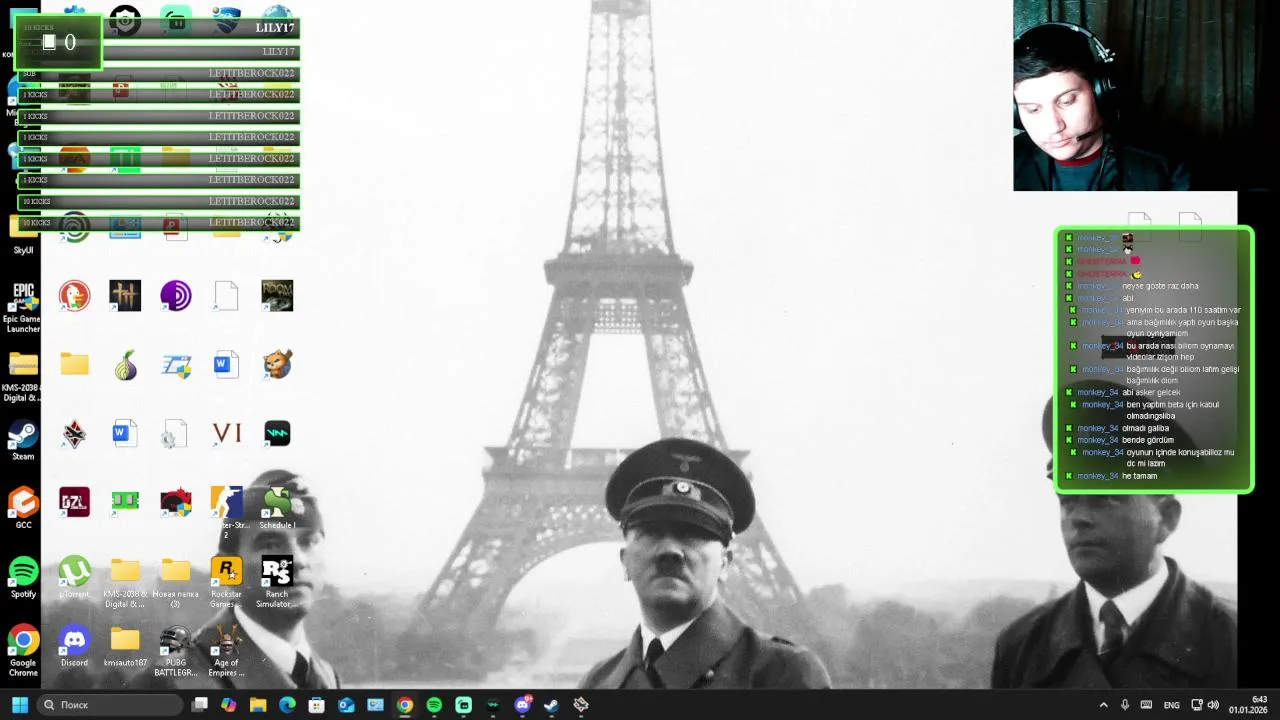This screenshot has height=720, width=1280.
Task: Open the DuckDuckGo browser desktop icon
Action: pos(74,296)
